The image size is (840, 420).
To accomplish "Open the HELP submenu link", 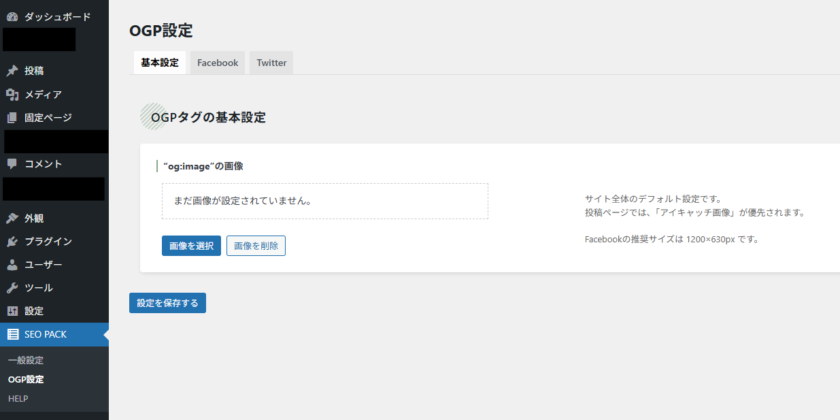I will [x=18, y=399].
